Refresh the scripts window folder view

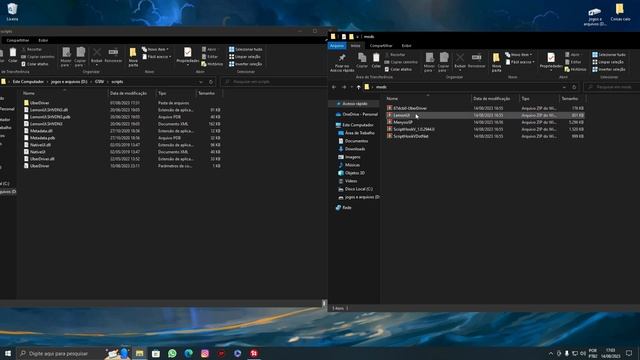211,82
